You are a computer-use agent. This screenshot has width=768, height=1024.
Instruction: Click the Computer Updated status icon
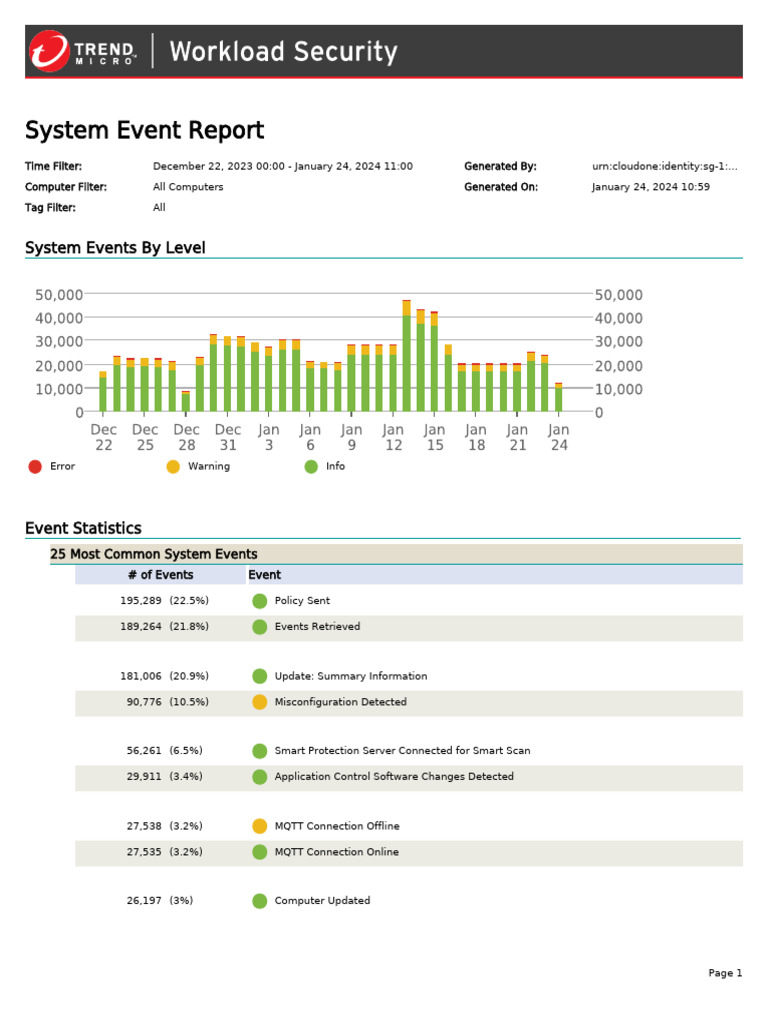[x=260, y=901]
